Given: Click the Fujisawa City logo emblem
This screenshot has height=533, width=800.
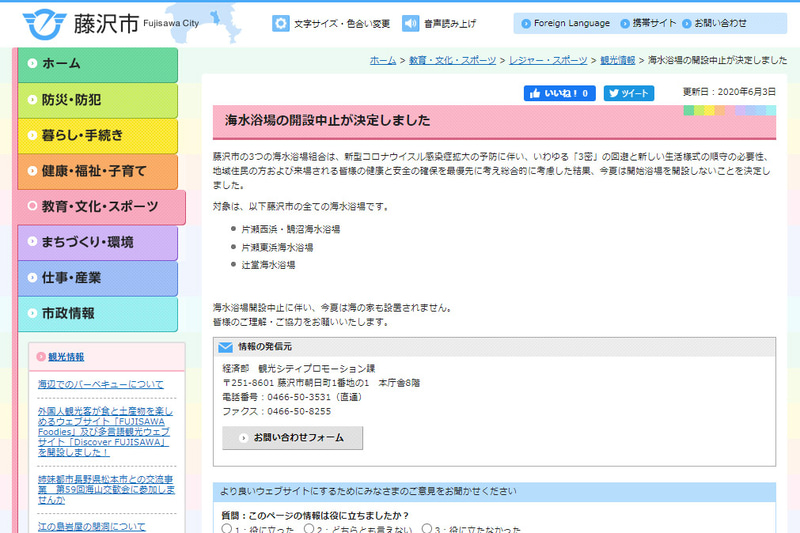Looking at the screenshot, I should (x=44, y=24).
